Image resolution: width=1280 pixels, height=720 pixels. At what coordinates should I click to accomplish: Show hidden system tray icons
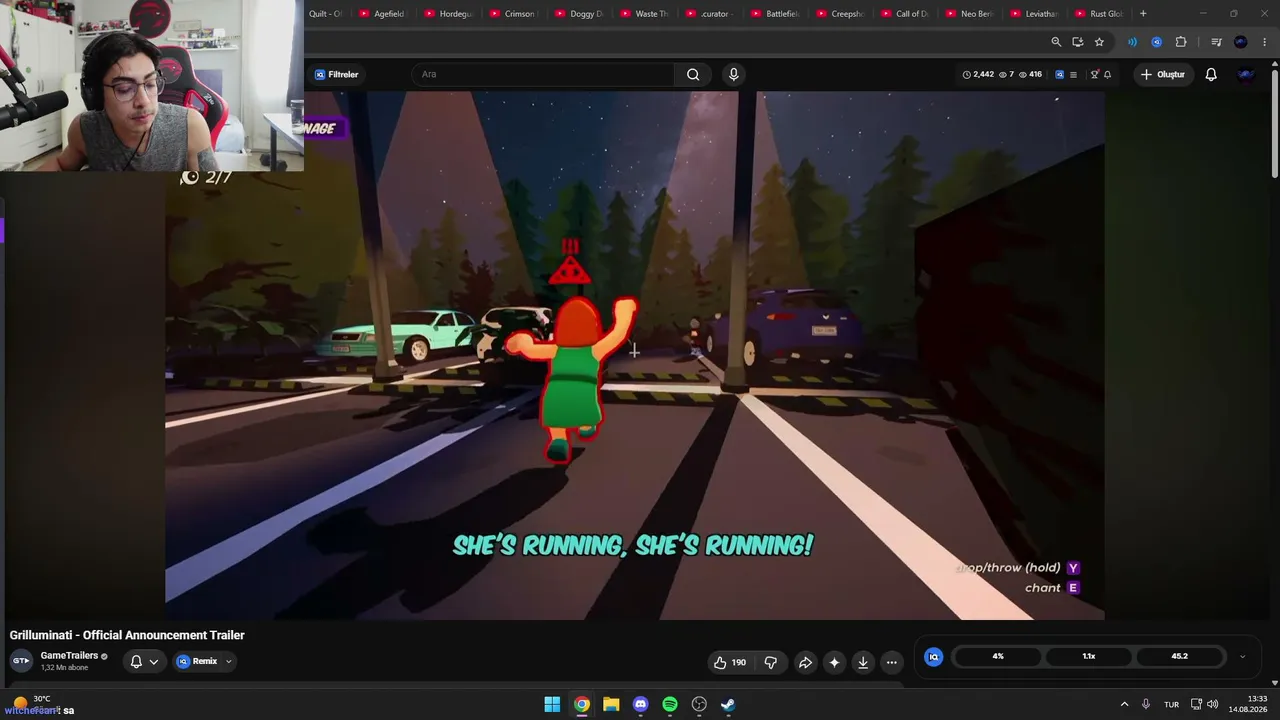tap(1124, 704)
